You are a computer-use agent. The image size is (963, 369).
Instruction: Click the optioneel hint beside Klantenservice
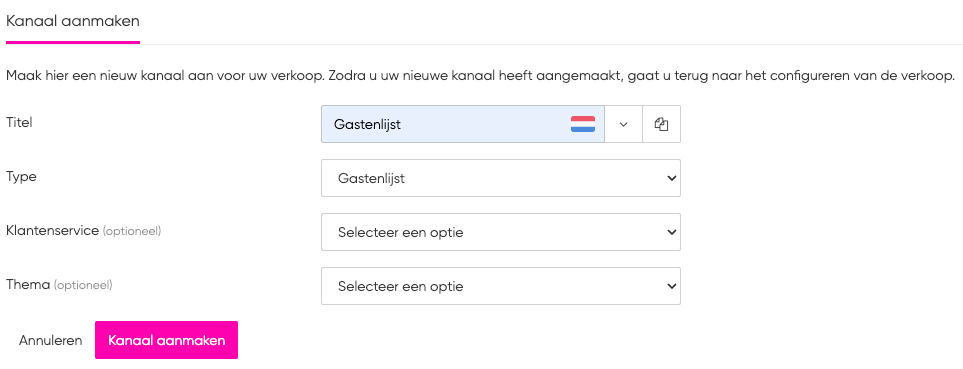131,231
